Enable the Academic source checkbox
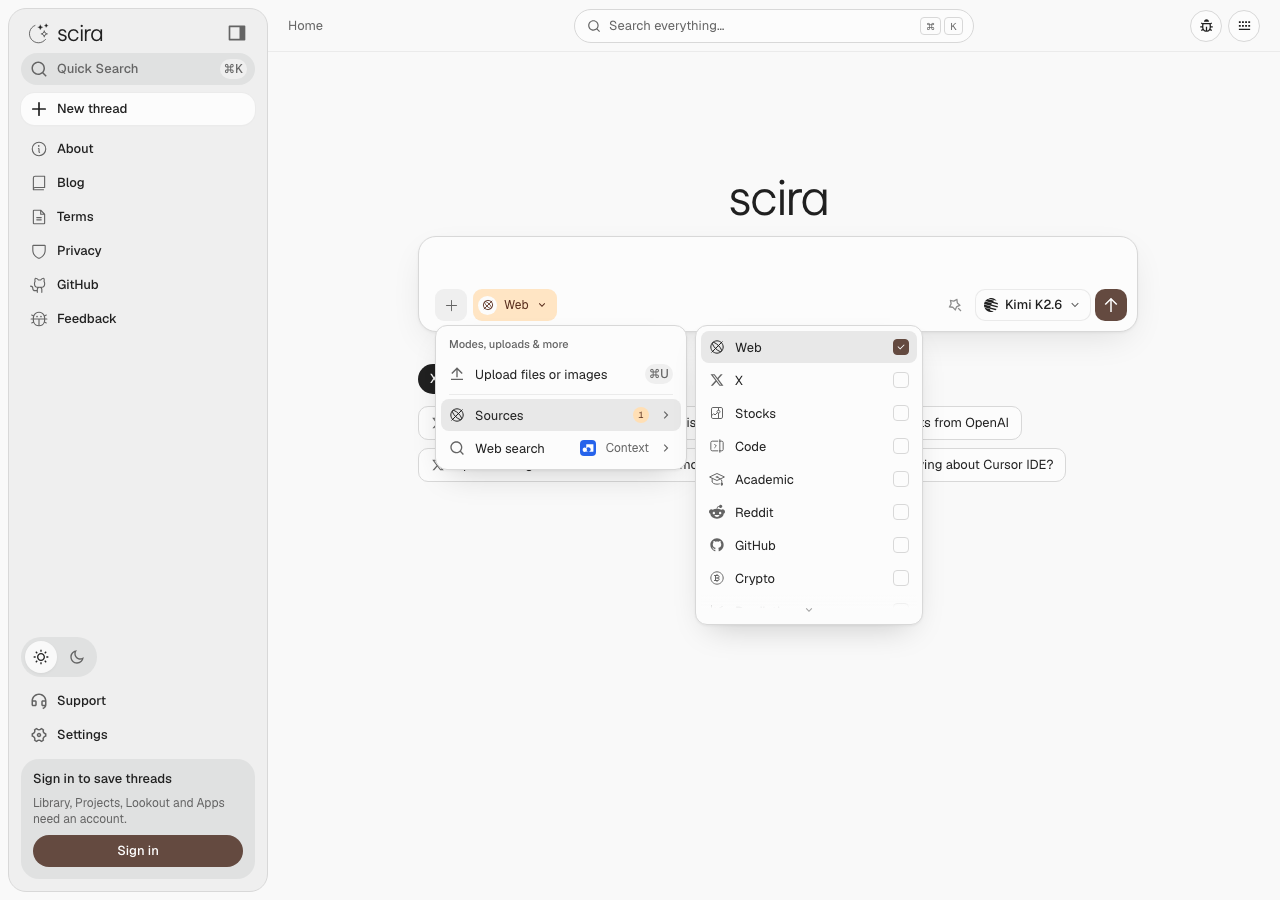 click(x=901, y=479)
